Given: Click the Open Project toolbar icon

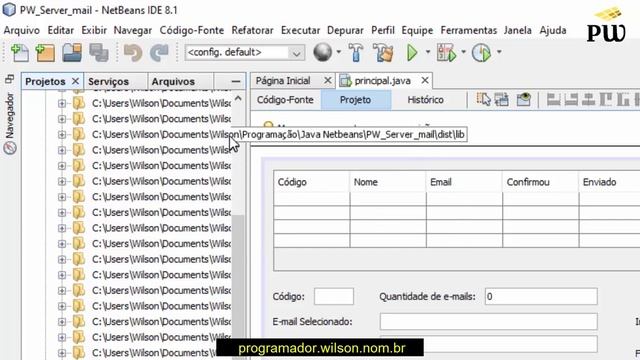Looking at the screenshot, I should tap(72, 53).
